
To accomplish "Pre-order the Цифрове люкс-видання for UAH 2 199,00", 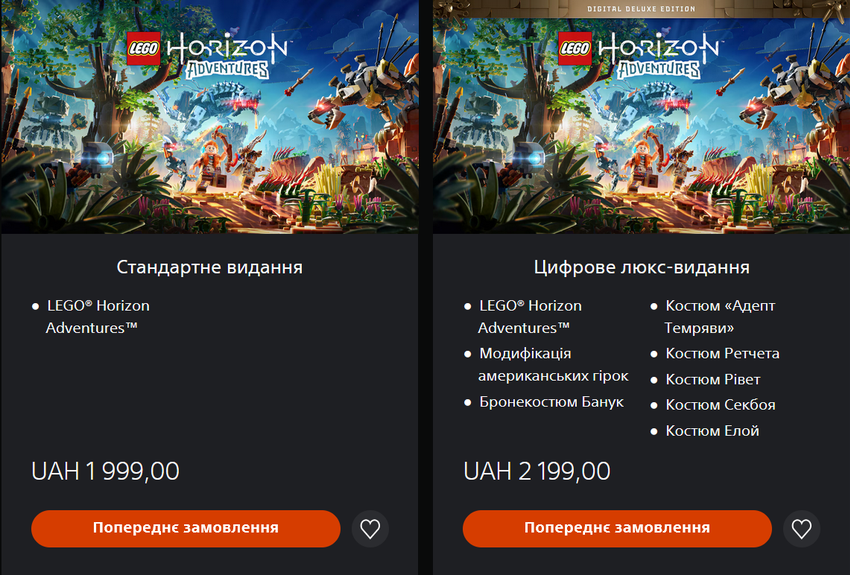I will point(617,528).
